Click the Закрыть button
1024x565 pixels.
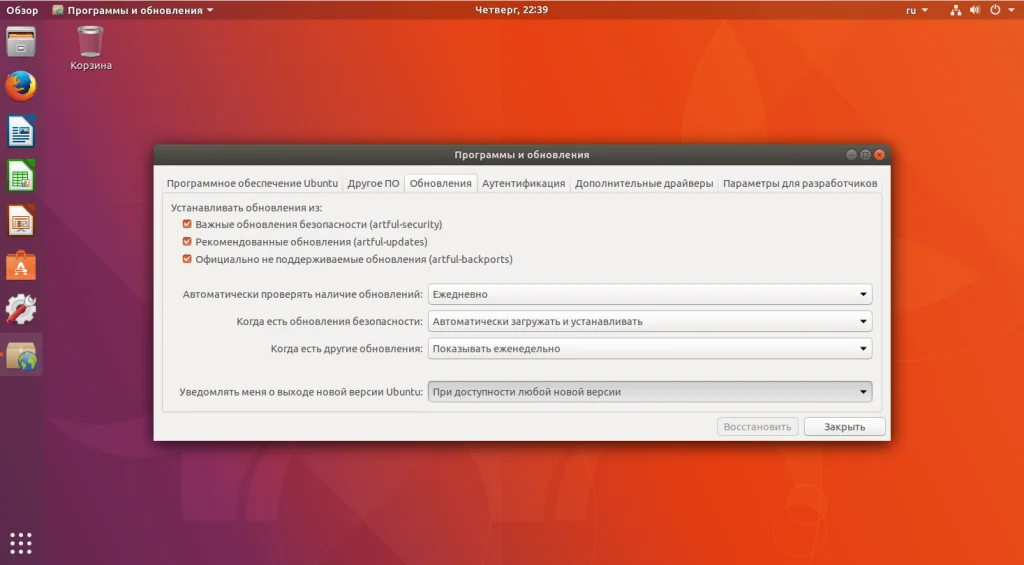coord(844,427)
